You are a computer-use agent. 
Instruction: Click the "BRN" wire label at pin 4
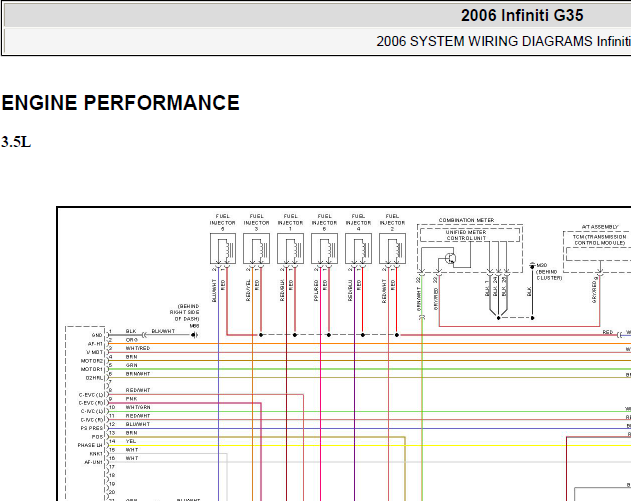131,357
